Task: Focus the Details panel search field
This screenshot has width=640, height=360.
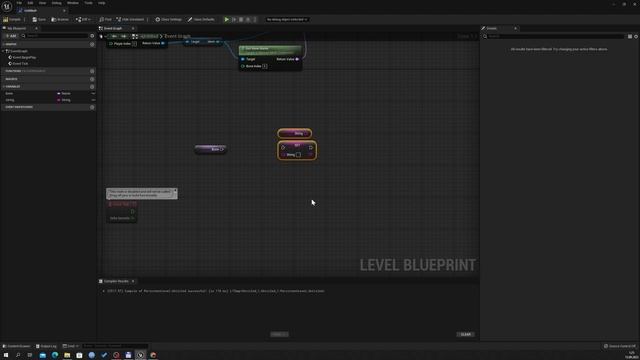Action: click(557, 36)
